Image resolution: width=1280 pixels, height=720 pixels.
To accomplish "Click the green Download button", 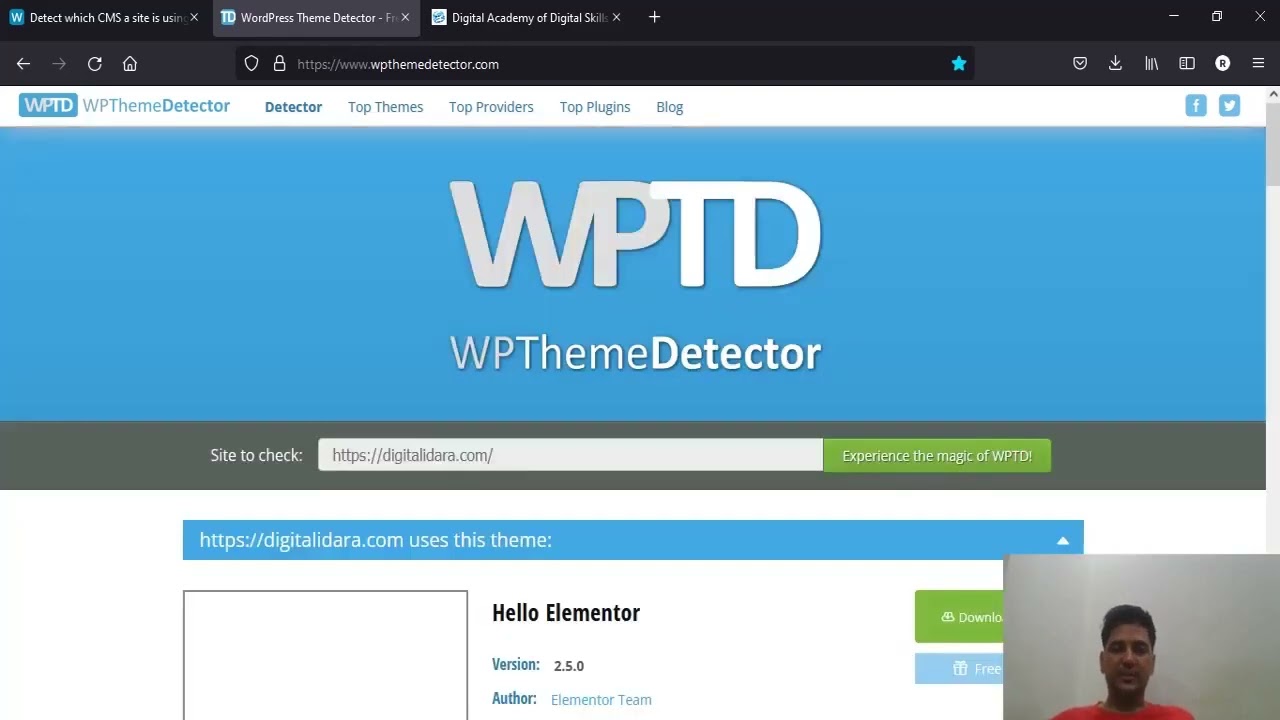I will 959,617.
